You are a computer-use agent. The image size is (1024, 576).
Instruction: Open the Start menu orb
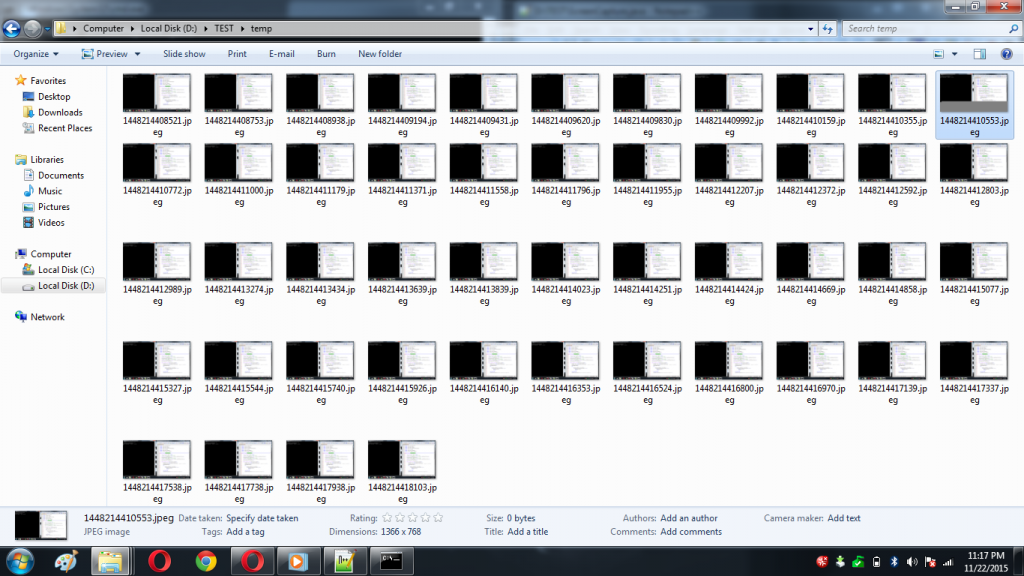[x=20, y=563]
